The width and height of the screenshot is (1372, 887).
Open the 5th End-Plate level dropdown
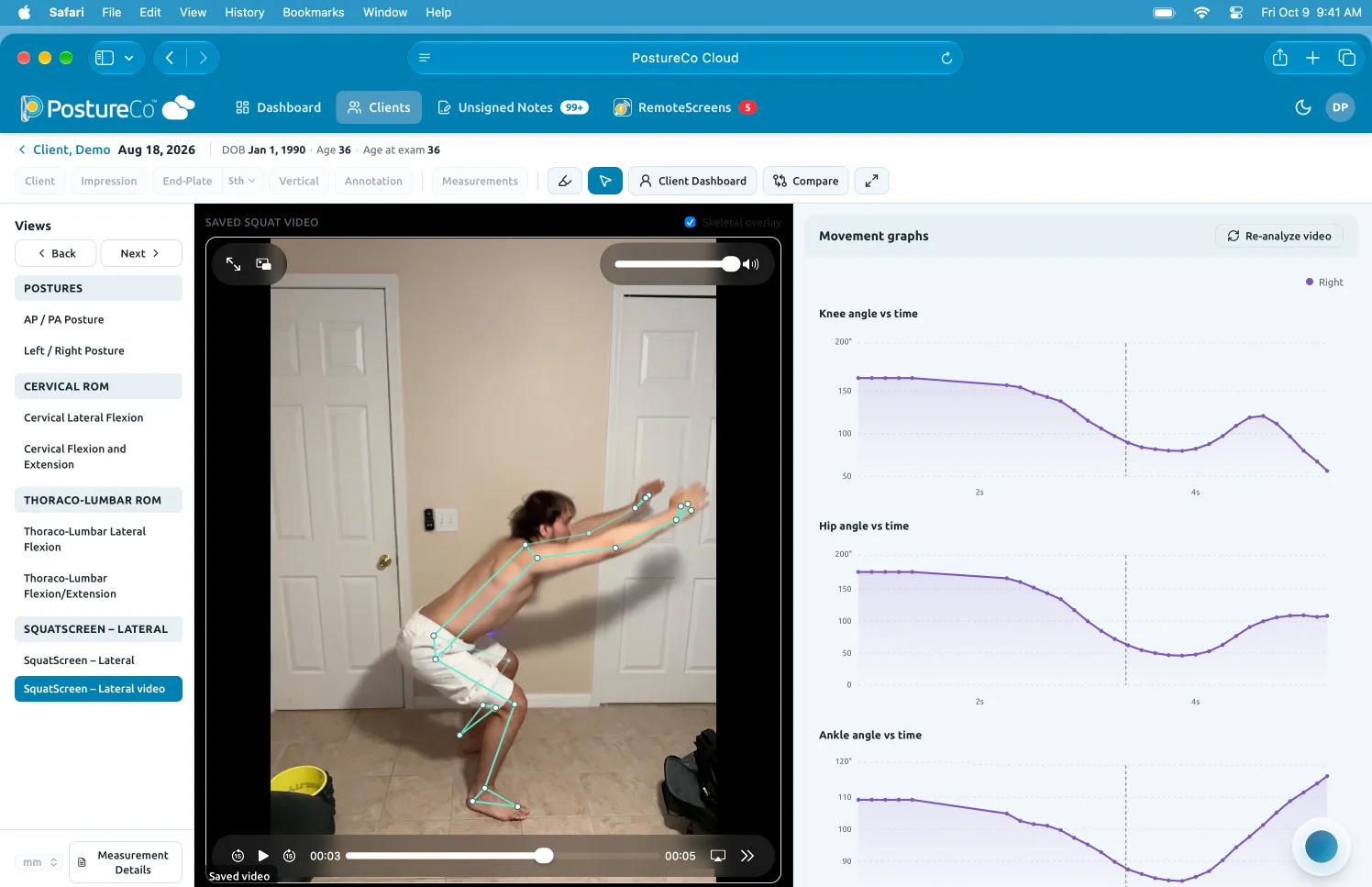pyautogui.click(x=242, y=181)
